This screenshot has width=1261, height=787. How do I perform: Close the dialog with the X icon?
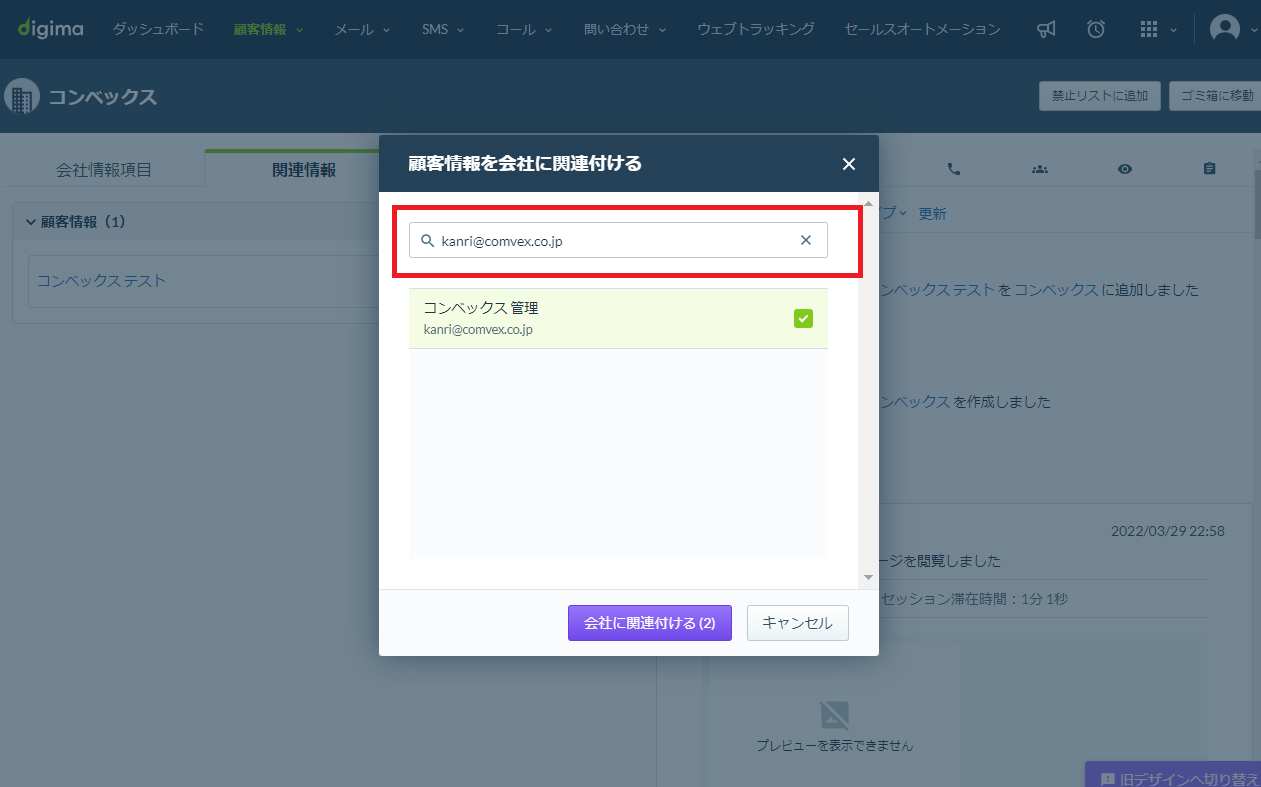click(849, 164)
